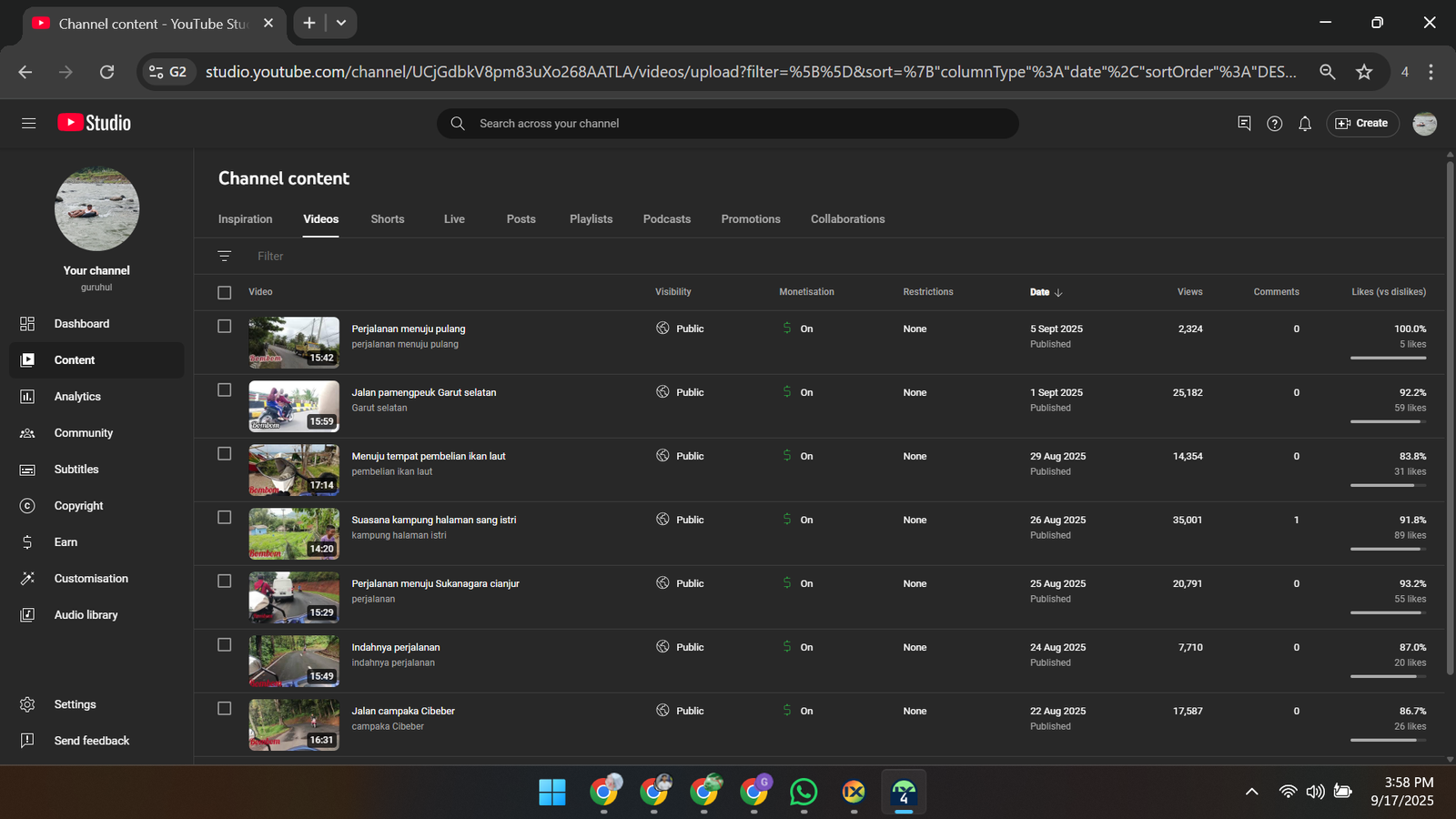Open the filter list icon
Viewport: 1456px width, 819px height.
click(225, 257)
